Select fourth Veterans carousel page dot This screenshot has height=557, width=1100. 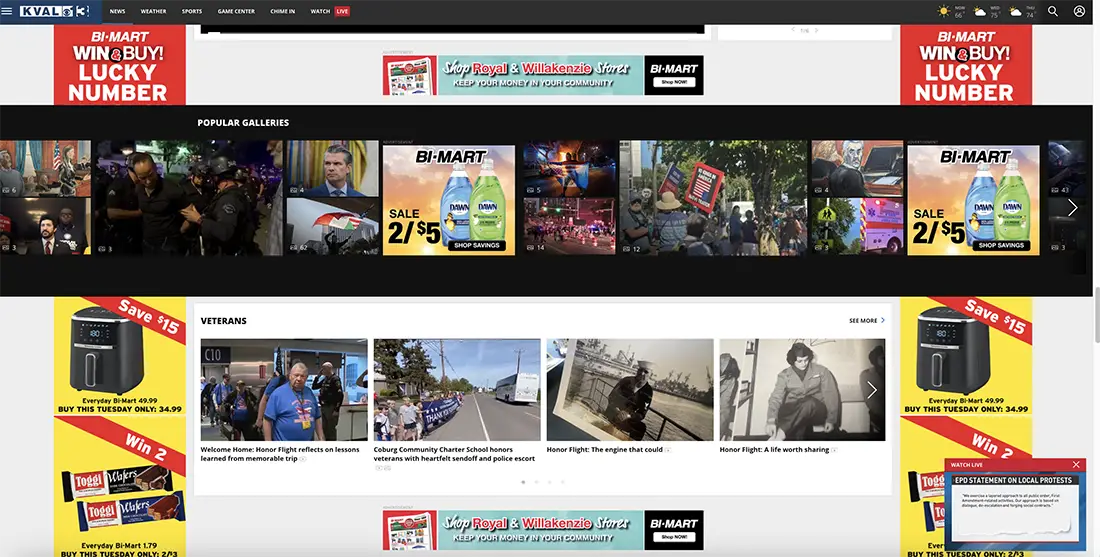[563, 482]
